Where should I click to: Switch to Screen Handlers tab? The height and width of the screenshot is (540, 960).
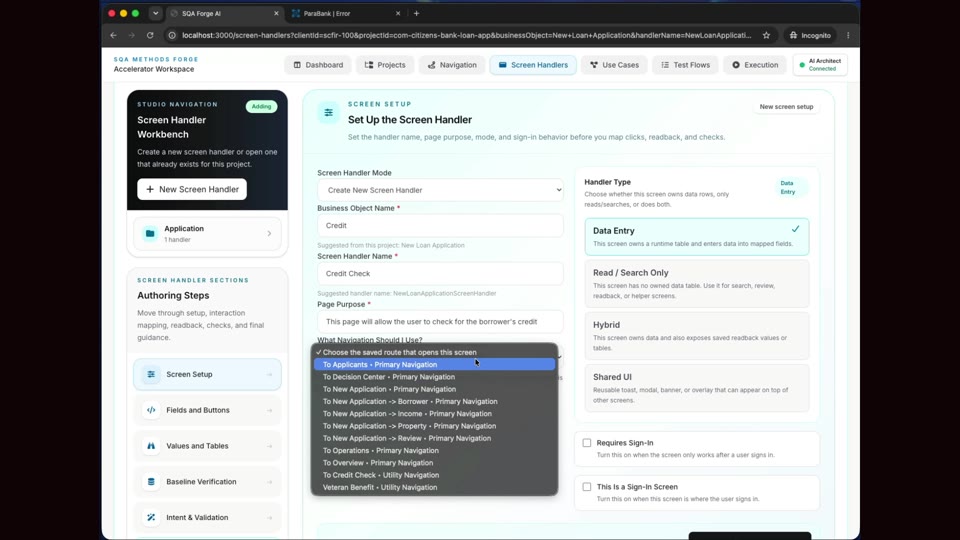[533, 65]
